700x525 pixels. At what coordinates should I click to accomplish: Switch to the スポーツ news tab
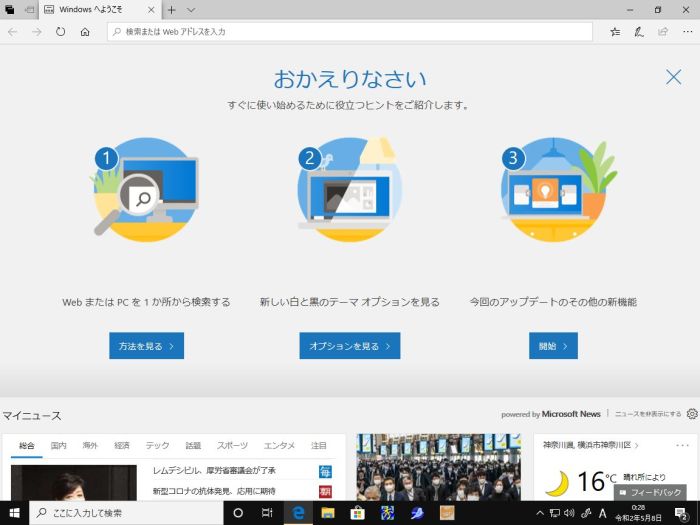(232, 445)
